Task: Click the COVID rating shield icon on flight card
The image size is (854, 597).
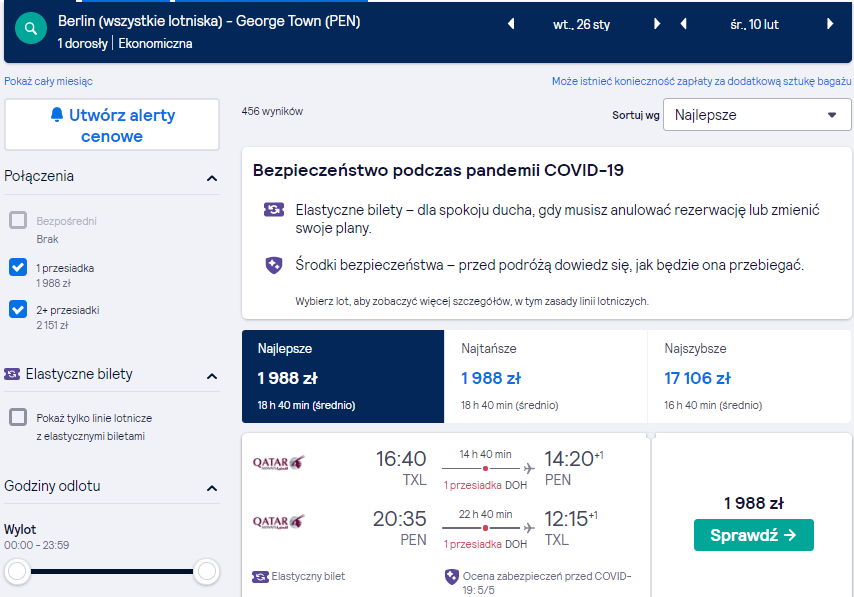Action: (x=452, y=576)
